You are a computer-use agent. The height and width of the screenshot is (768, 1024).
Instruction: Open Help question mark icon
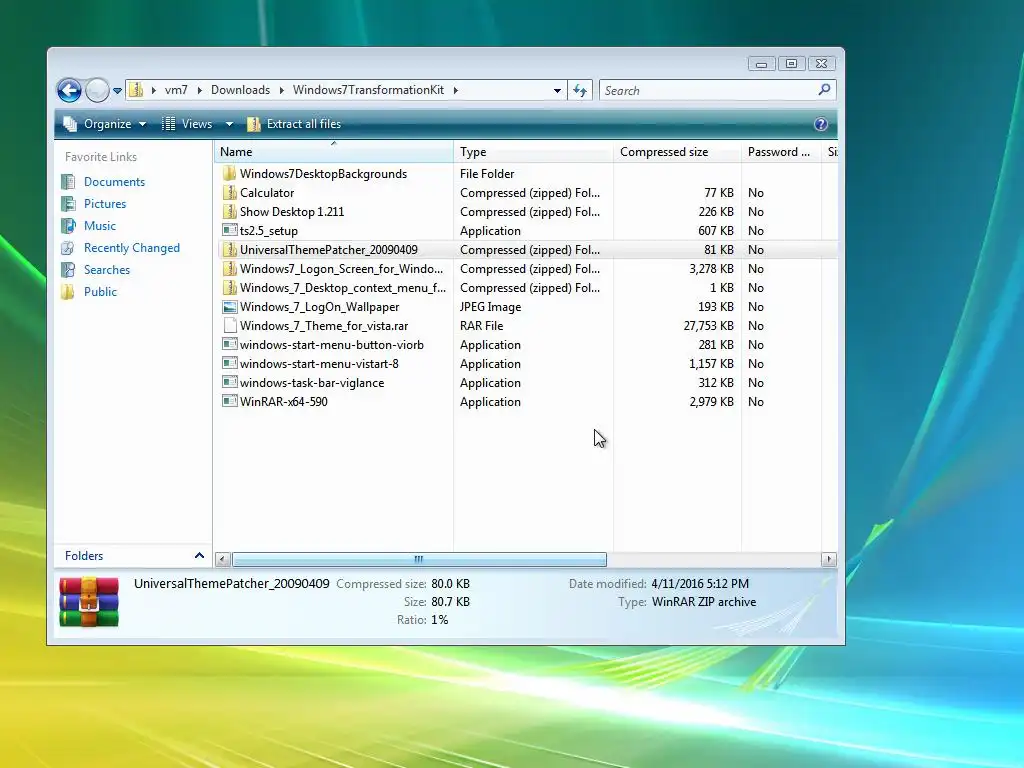click(x=821, y=124)
